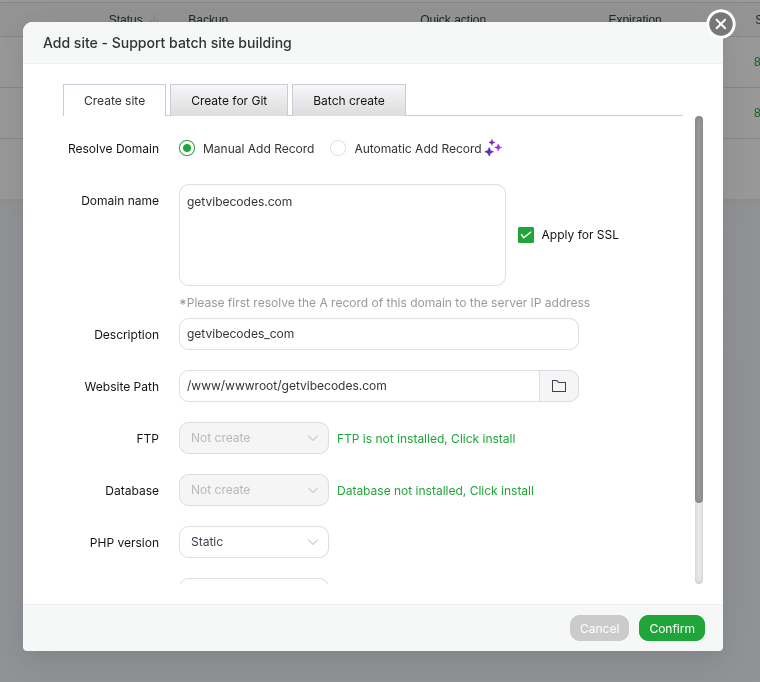Viewport: 760px width, 682px height.
Task: Toggle the Apply for SSL checkbox
Action: tap(526, 235)
